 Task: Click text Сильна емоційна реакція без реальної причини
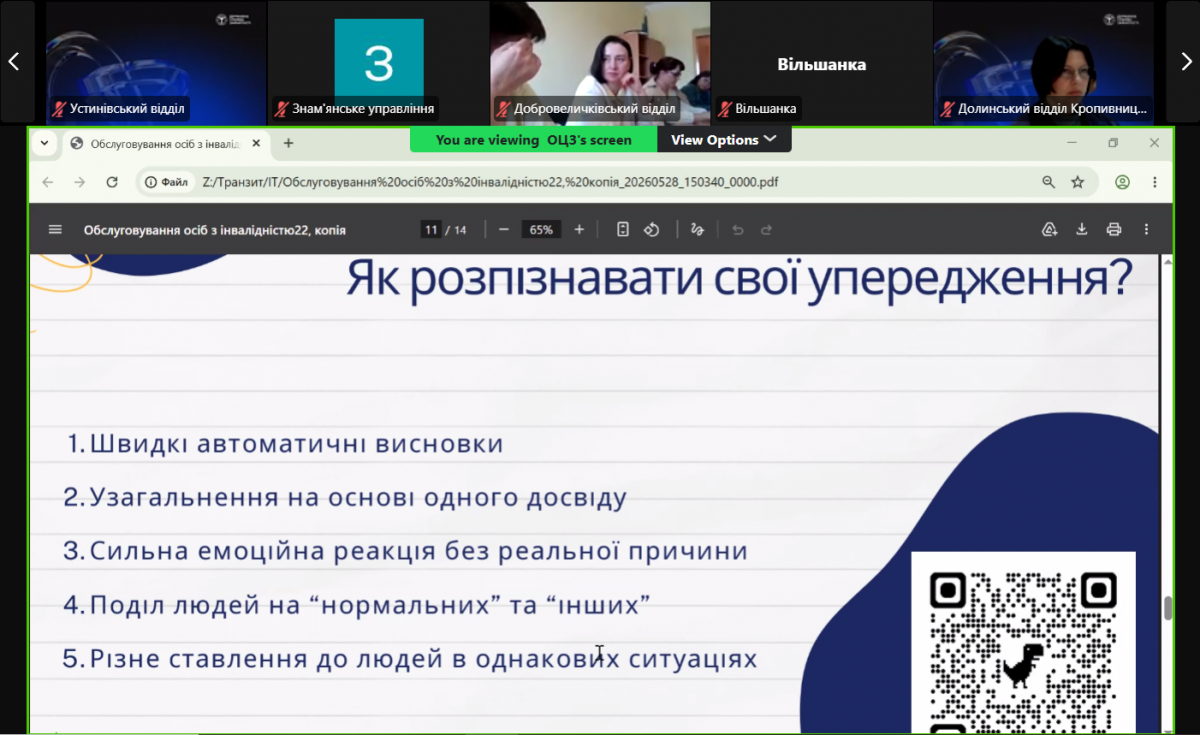tap(419, 551)
